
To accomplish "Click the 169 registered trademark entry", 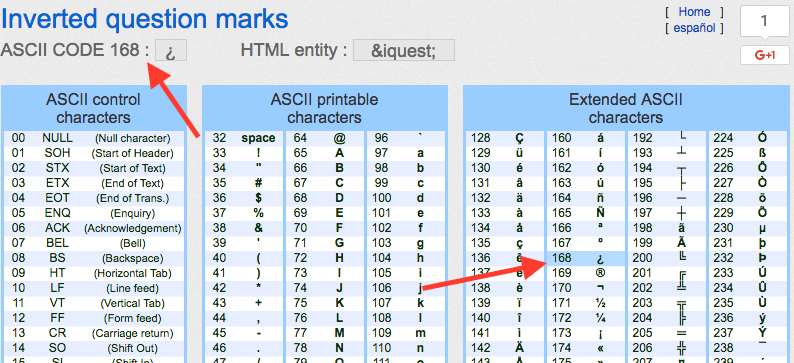I will [585, 273].
